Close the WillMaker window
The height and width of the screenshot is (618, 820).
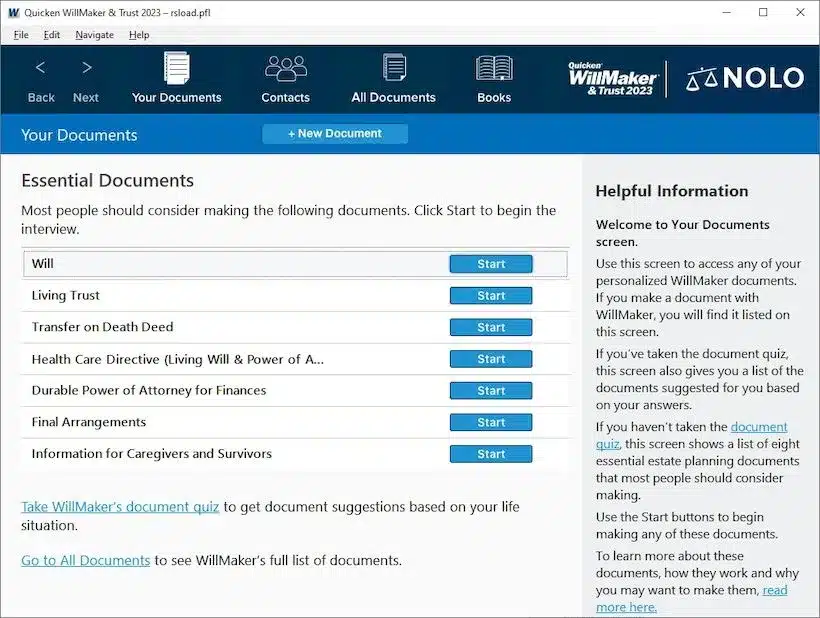800,13
